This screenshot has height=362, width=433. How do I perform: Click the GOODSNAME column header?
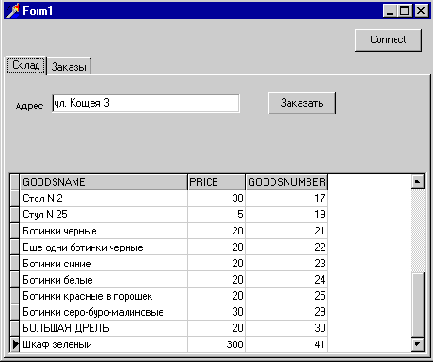[104, 182]
